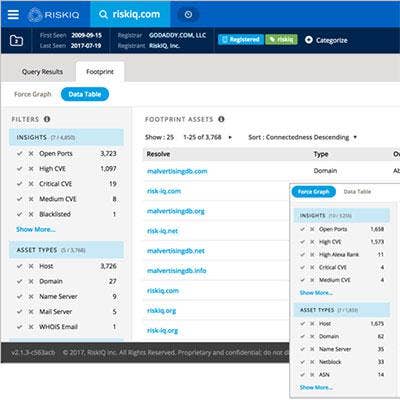400x400 pixels.
Task: Include High CVE with its checkmark
Action: [20, 169]
